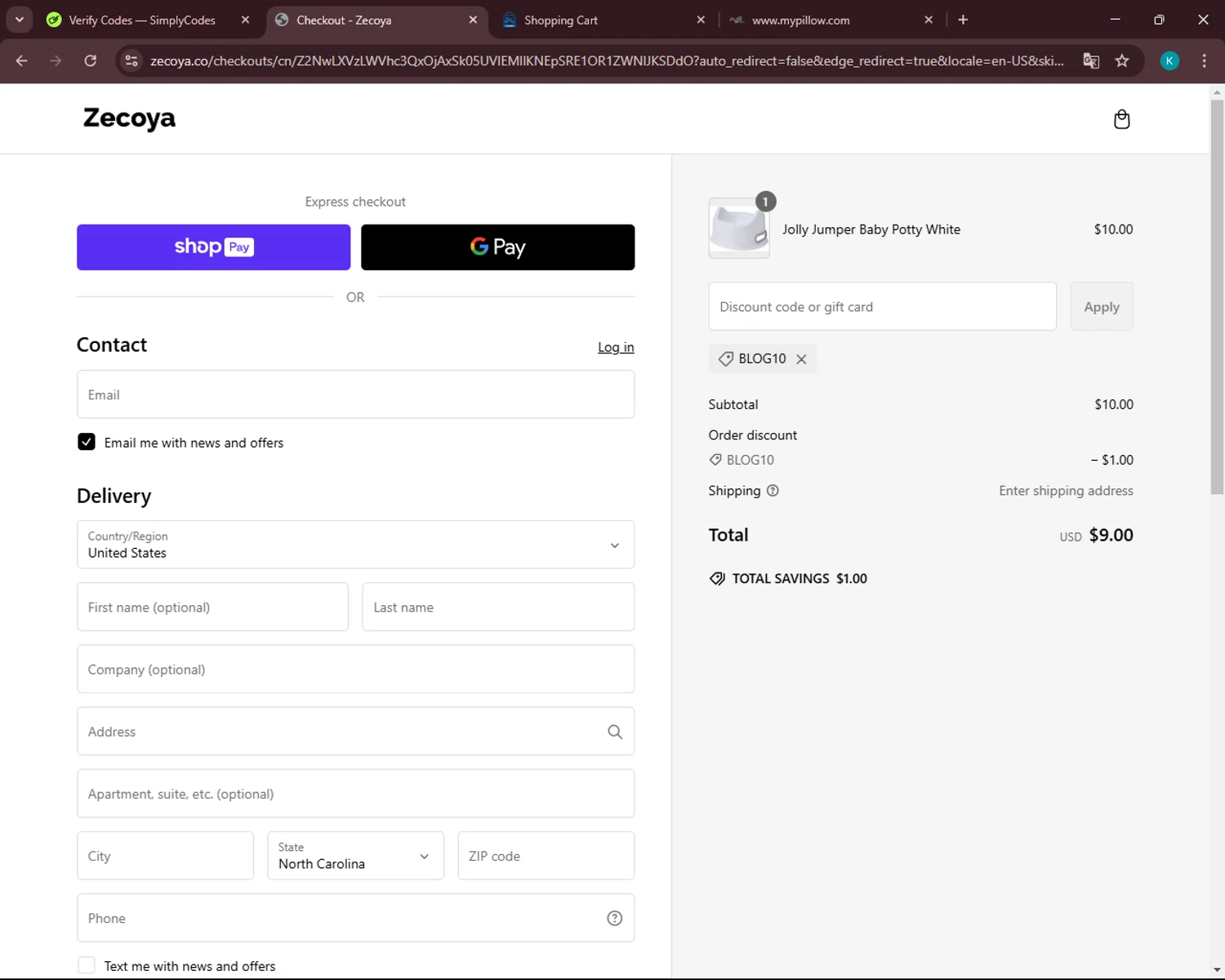Click the TOTAL SAVINGS $1.00 text

pyautogui.click(x=800, y=578)
